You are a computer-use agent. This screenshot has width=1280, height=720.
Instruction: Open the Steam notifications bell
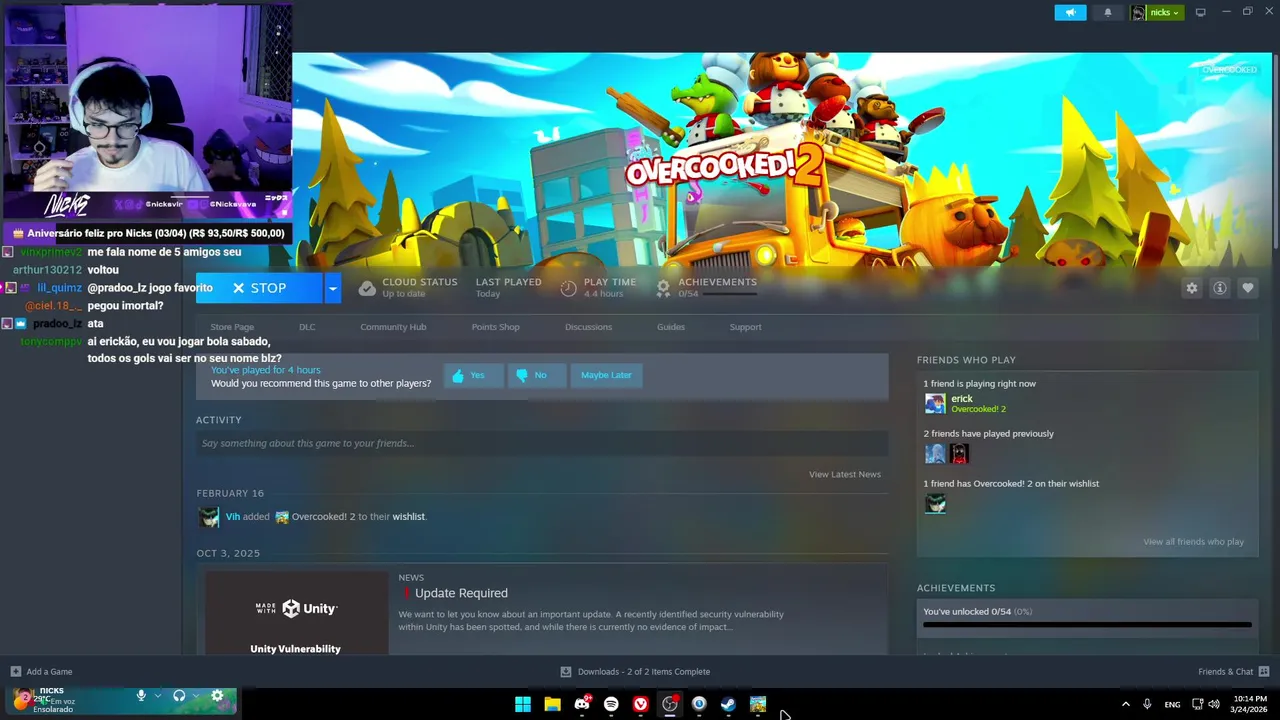(1107, 12)
